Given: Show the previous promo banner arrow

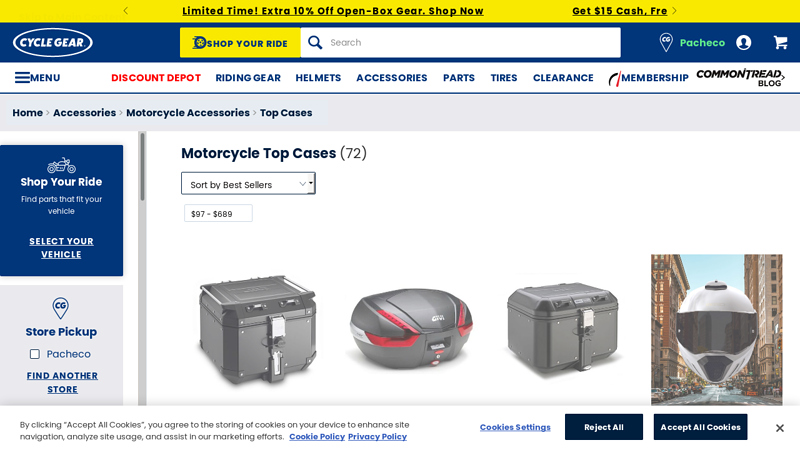Looking at the screenshot, I should click(126, 10).
